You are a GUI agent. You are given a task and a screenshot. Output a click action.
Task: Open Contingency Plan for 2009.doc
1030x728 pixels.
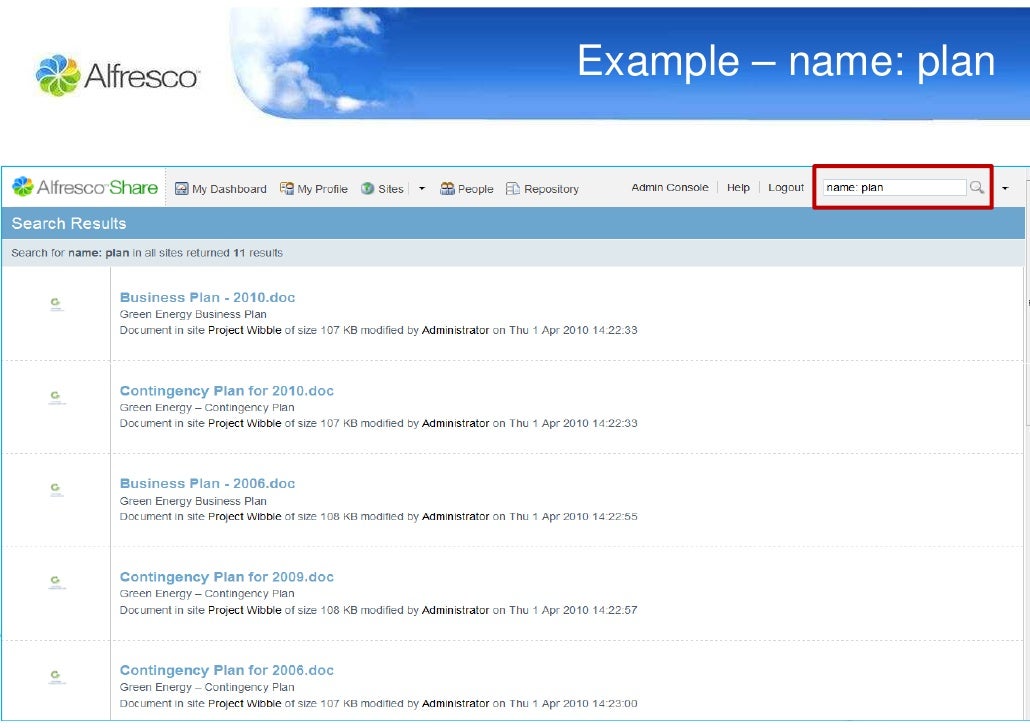(x=227, y=577)
